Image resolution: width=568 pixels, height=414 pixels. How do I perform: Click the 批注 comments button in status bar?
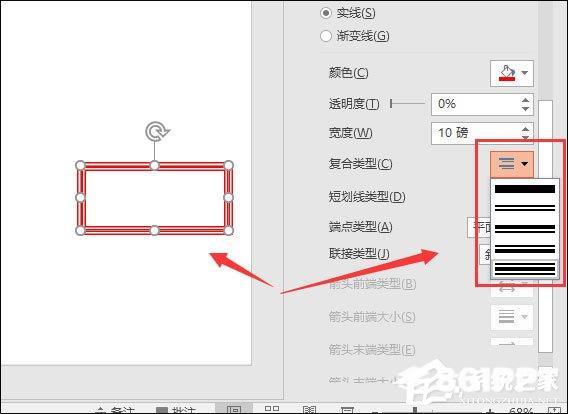pyautogui.click(x=176, y=410)
